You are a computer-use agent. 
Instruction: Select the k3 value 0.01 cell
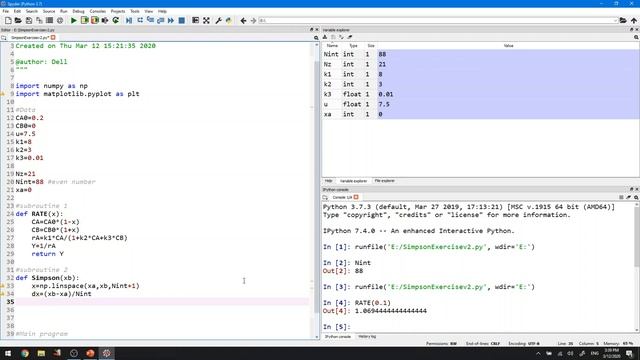coord(508,94)
